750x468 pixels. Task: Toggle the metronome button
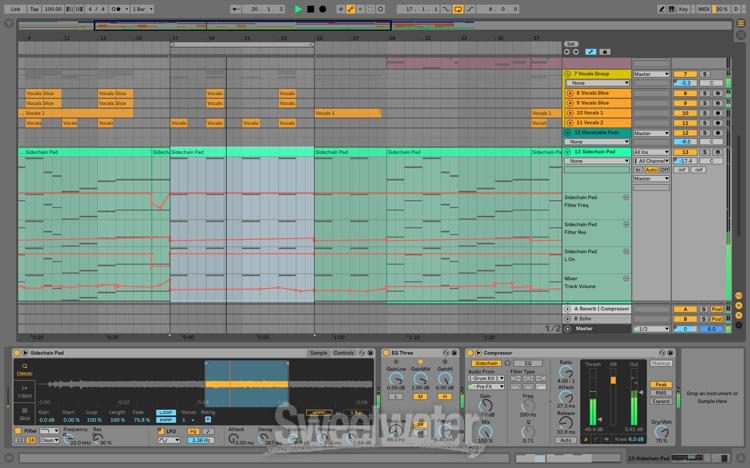point(117,9)
